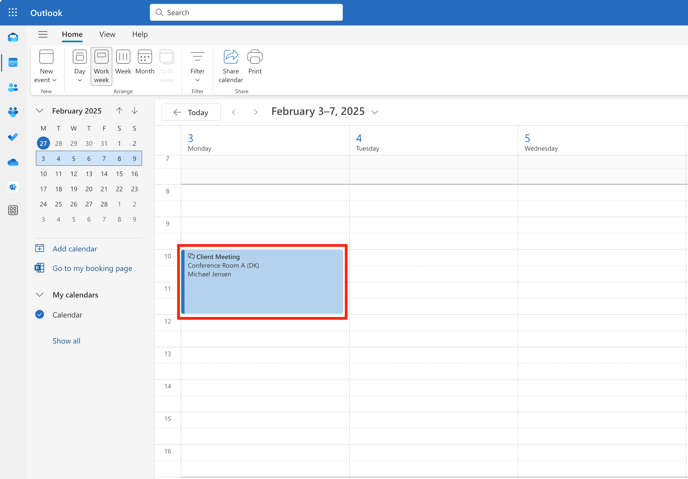Open the Help tab
This screenshot has height=479, width=688.
139,34
